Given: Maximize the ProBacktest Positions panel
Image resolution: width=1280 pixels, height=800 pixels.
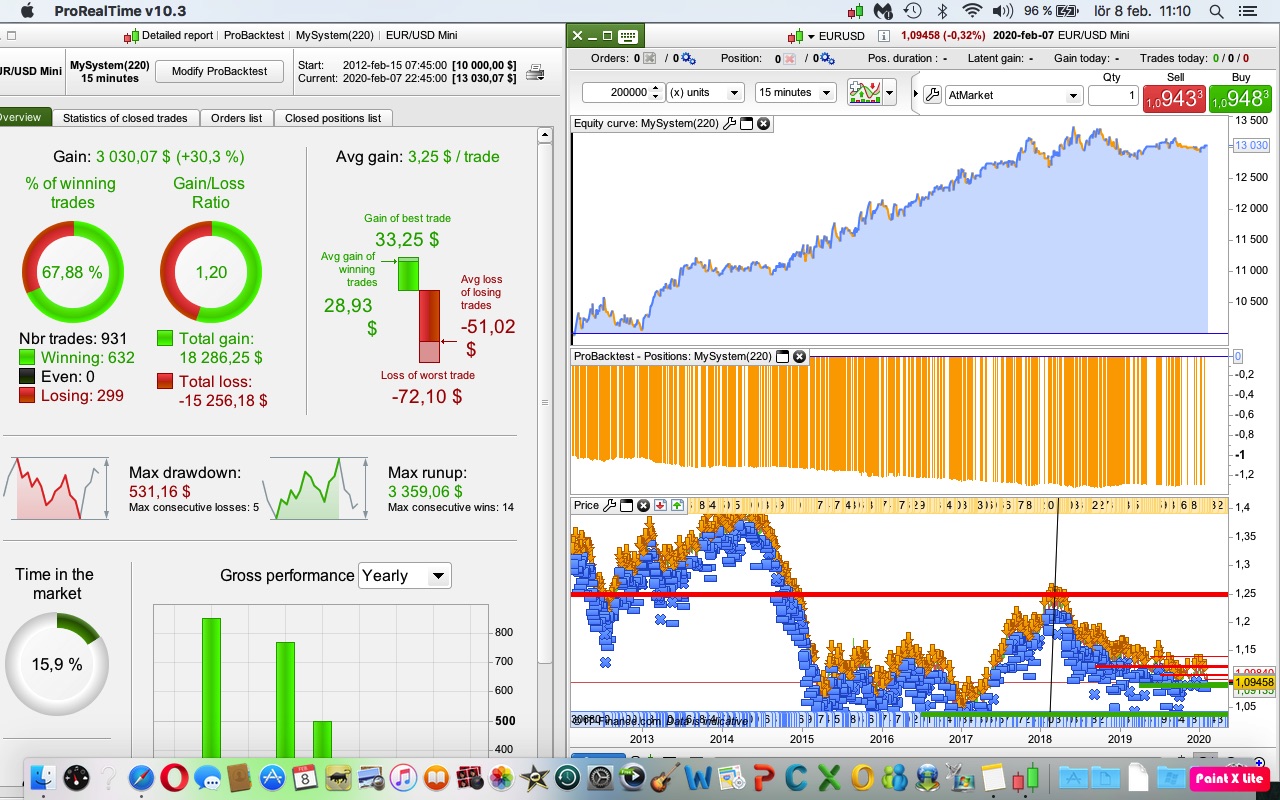Looking at the screenshot, I should pos(783,356).
